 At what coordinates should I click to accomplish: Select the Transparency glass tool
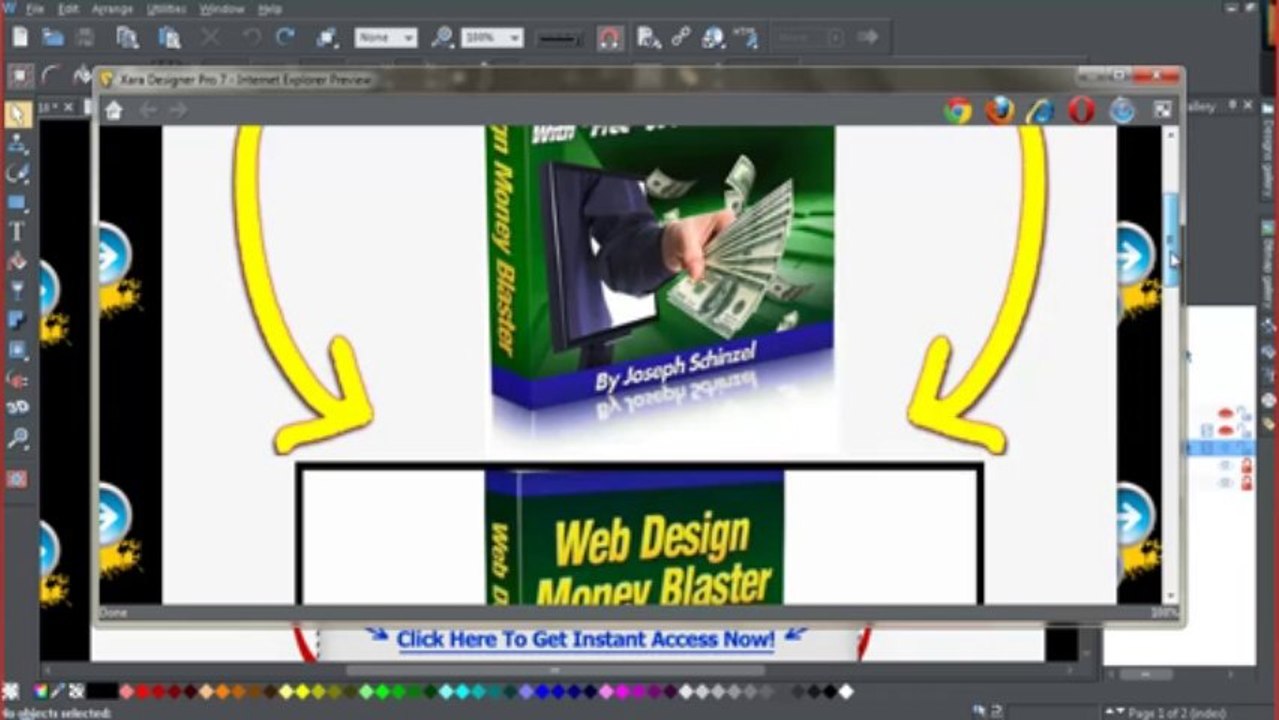pos(17,291)
